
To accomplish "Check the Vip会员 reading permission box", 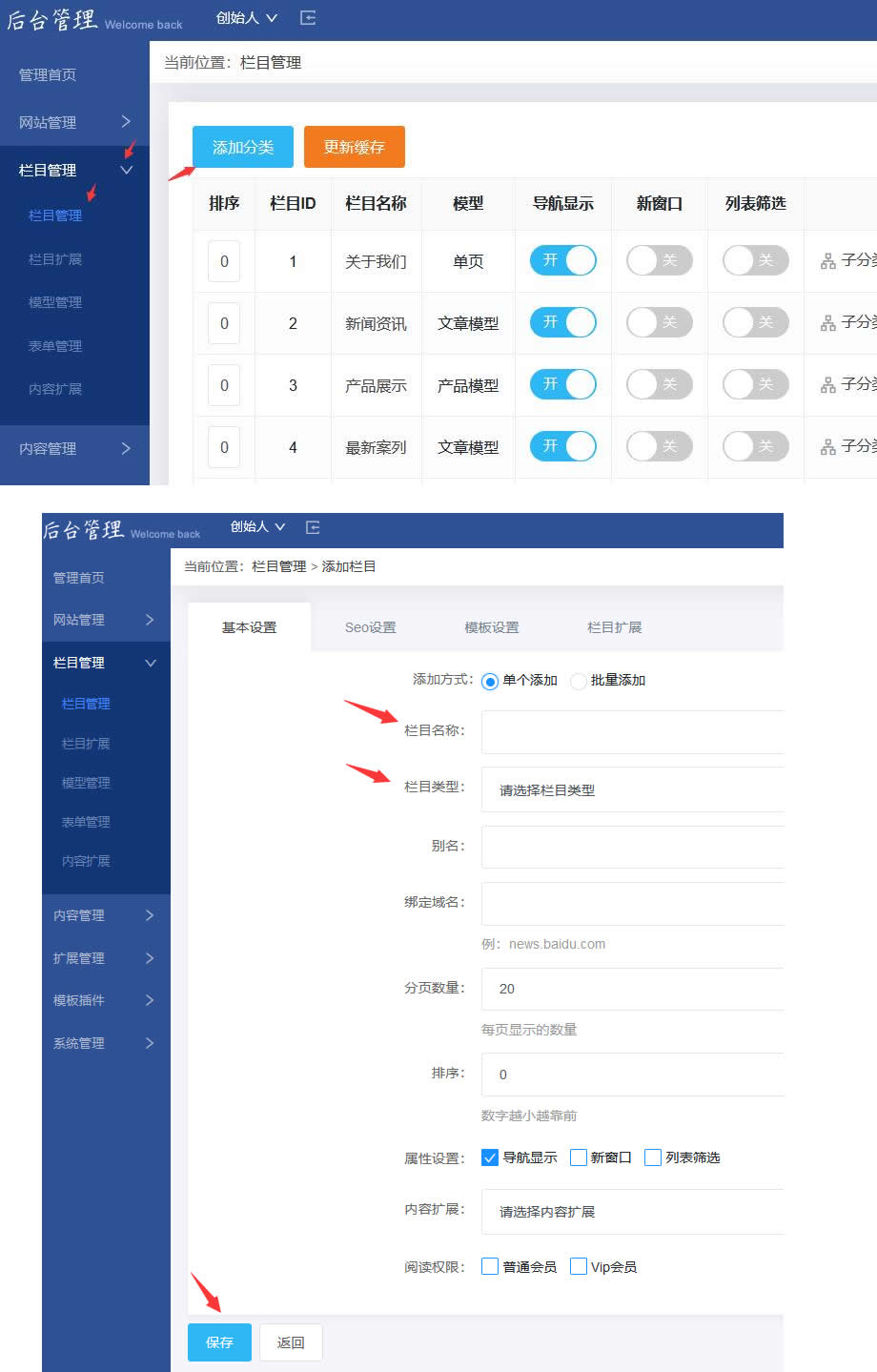I will (x=579, y=1266).
